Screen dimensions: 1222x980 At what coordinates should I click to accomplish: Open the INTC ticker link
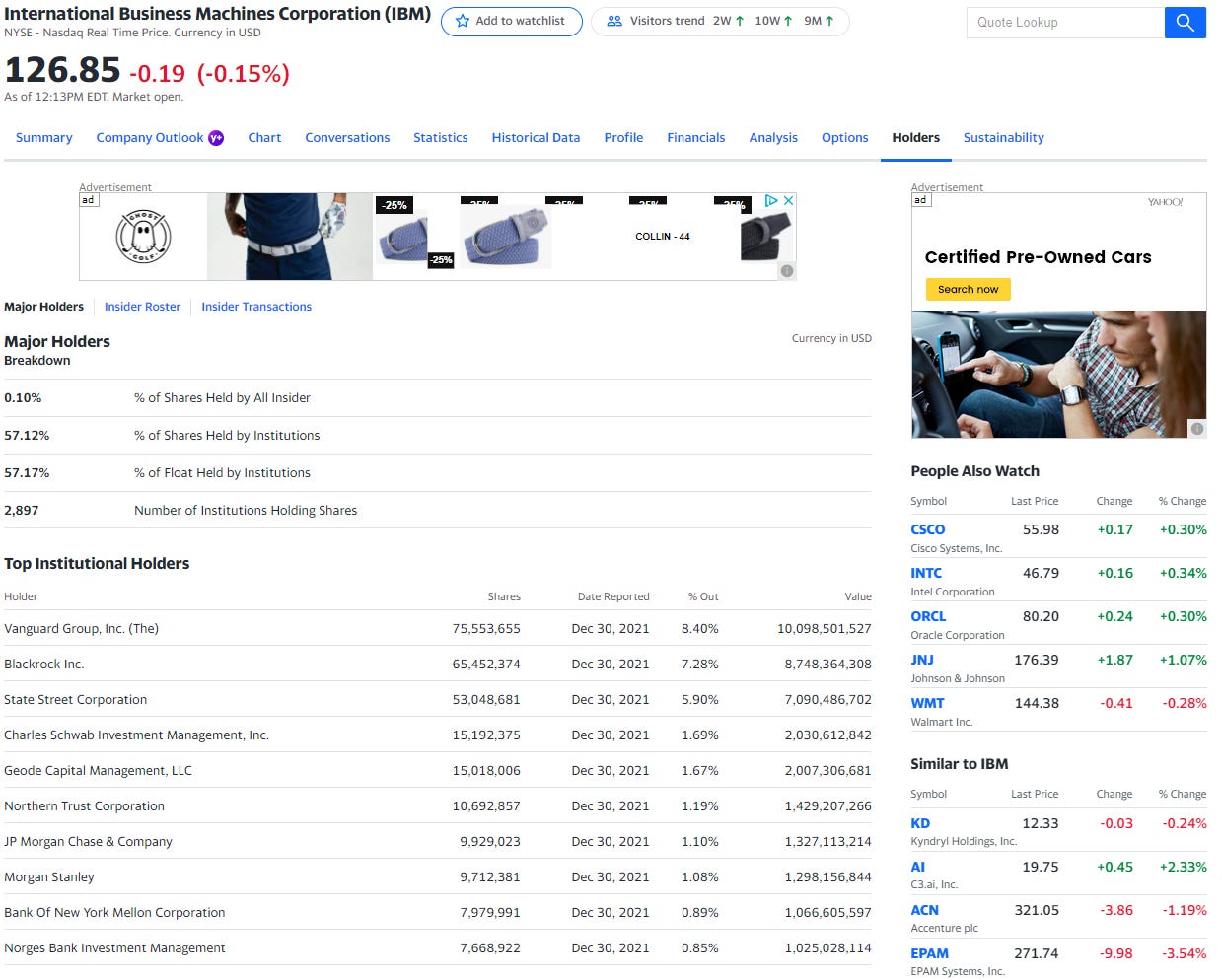(926, 573)
